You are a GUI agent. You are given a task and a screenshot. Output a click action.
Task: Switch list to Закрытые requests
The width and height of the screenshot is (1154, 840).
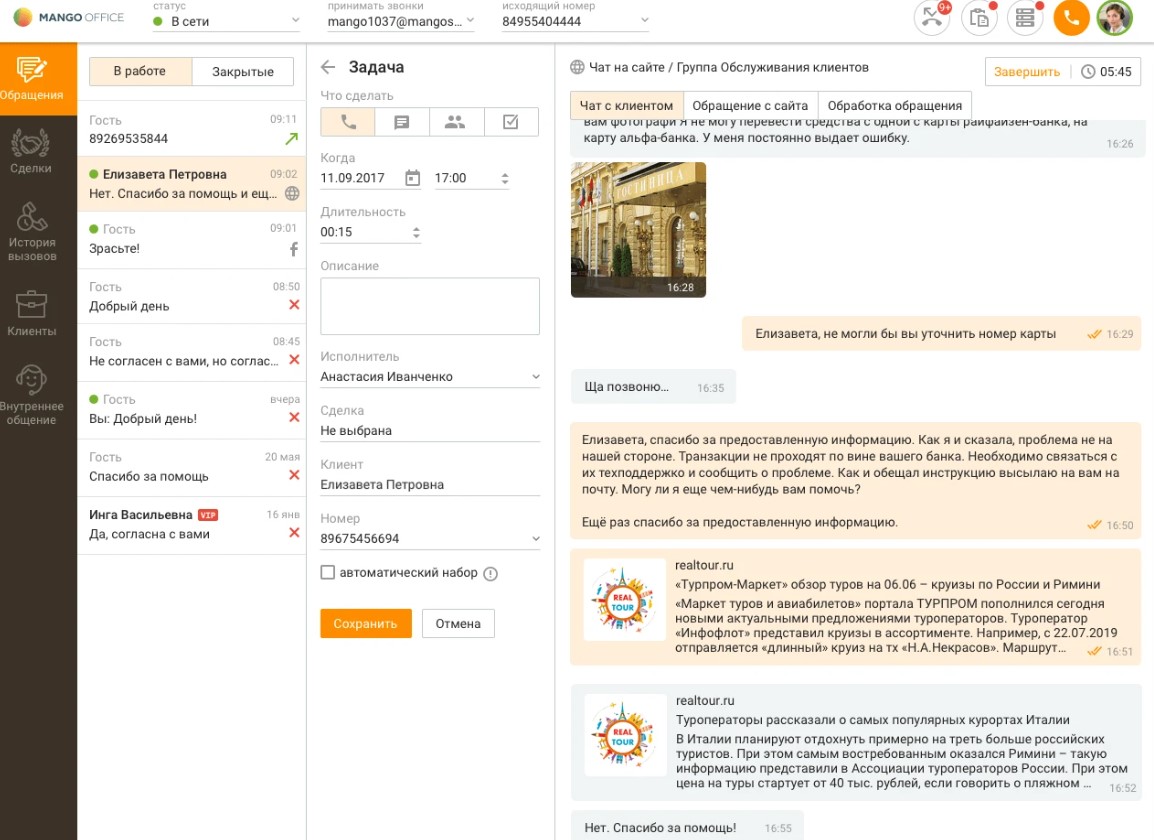(x=244, y=72)
